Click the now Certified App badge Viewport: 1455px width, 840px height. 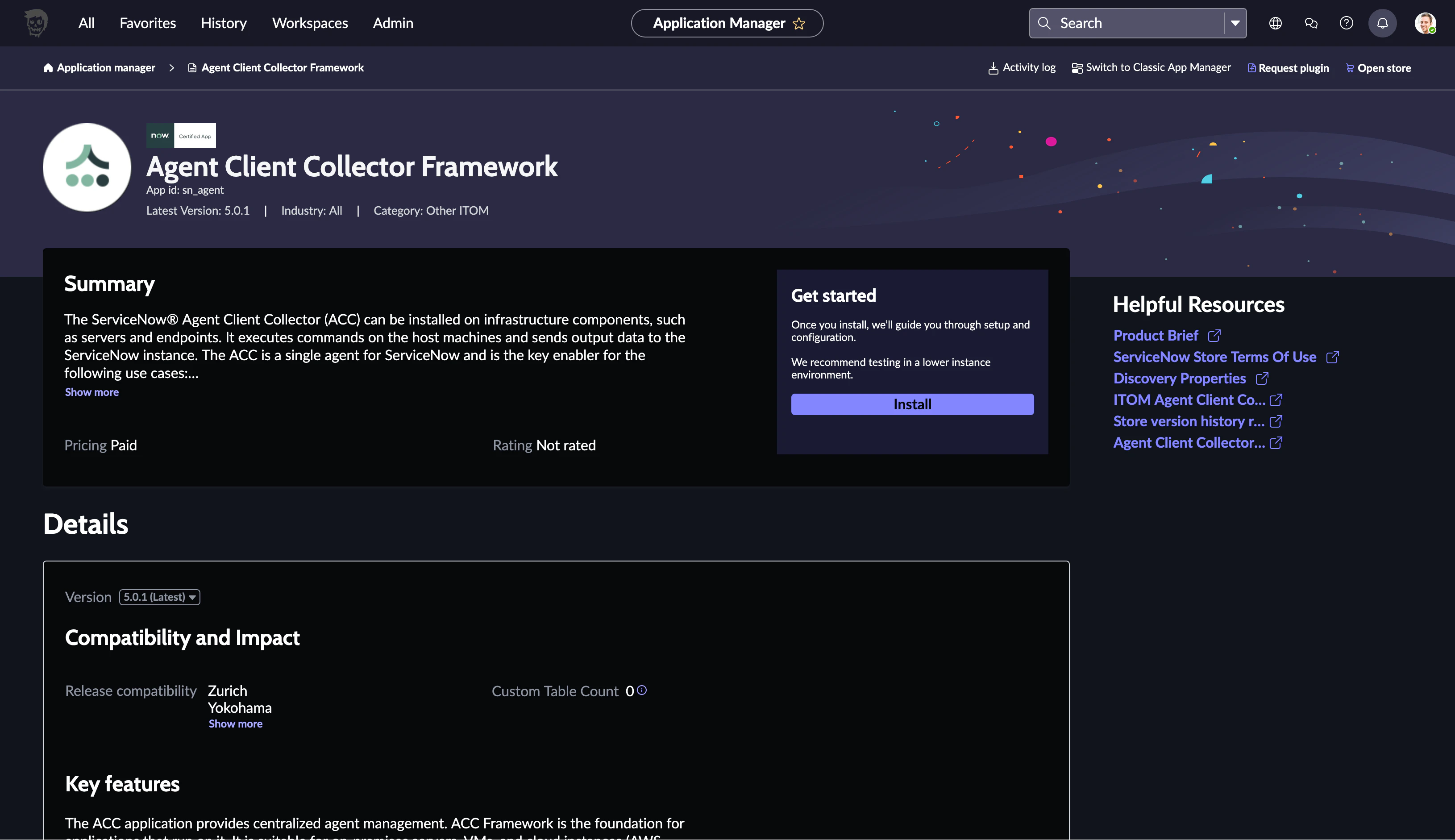click(181, 136)
